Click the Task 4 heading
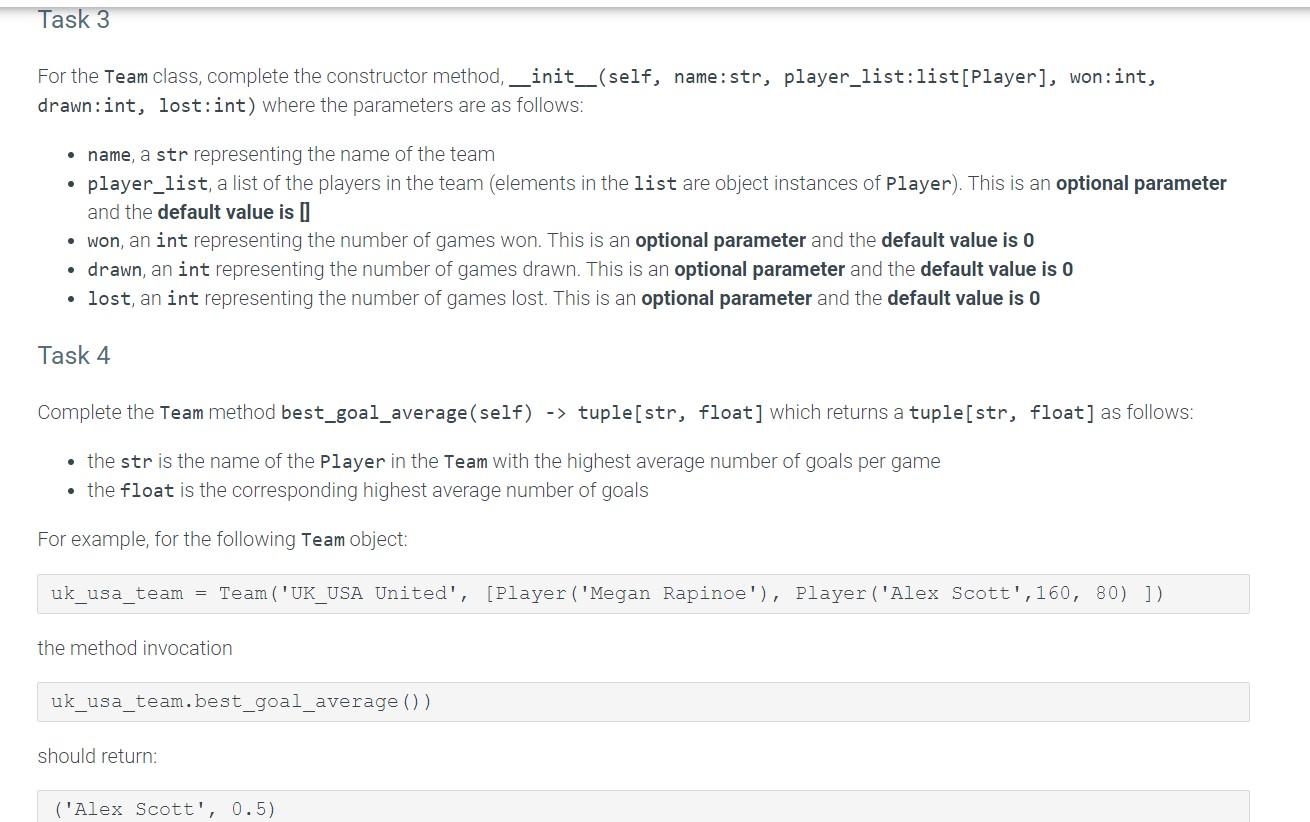This screenshot has width=1310, height=822. [x=73, y=355]
